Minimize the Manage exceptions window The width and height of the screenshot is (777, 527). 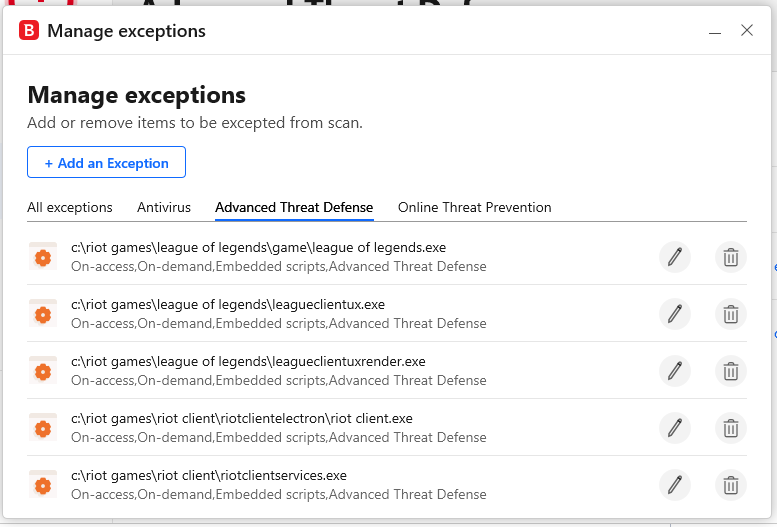715,31
